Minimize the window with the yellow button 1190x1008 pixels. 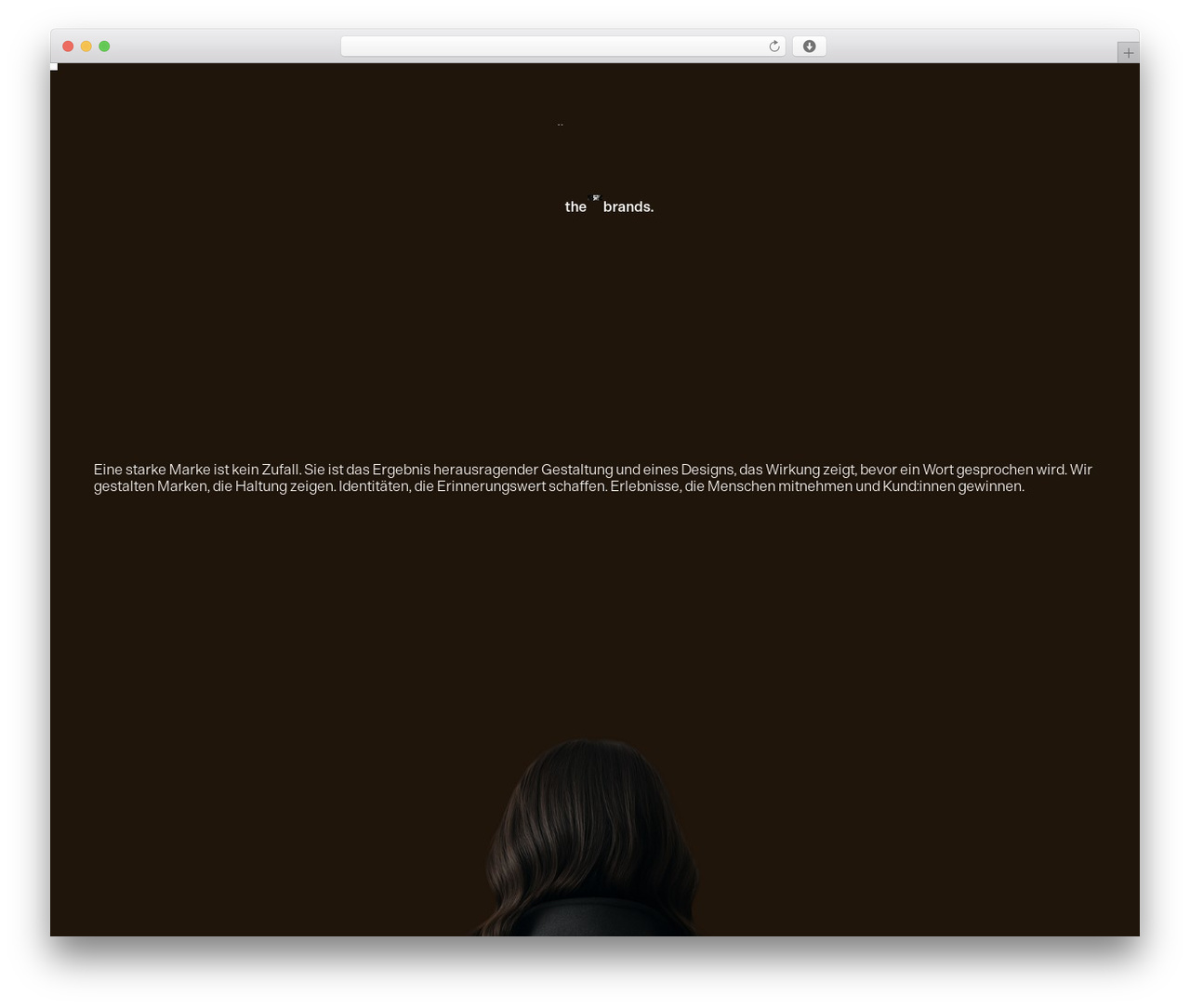point(86,46)
